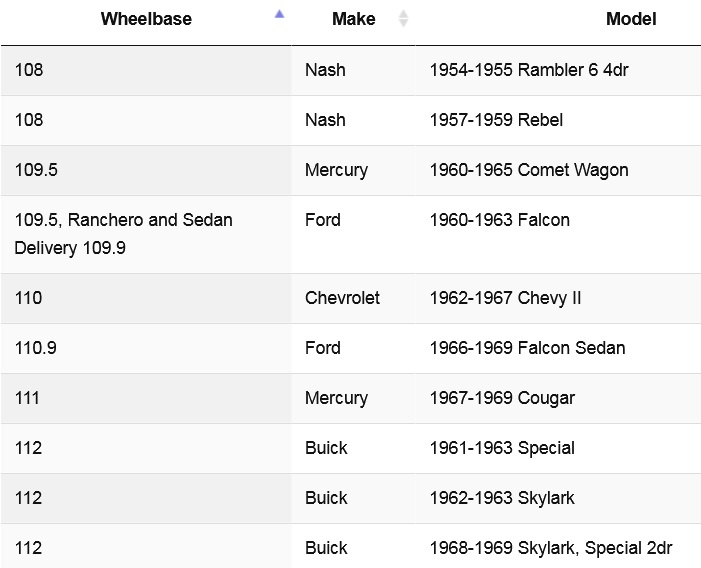
Task: Select the 110.9 wheelbase cell
Action: (146, 348)
